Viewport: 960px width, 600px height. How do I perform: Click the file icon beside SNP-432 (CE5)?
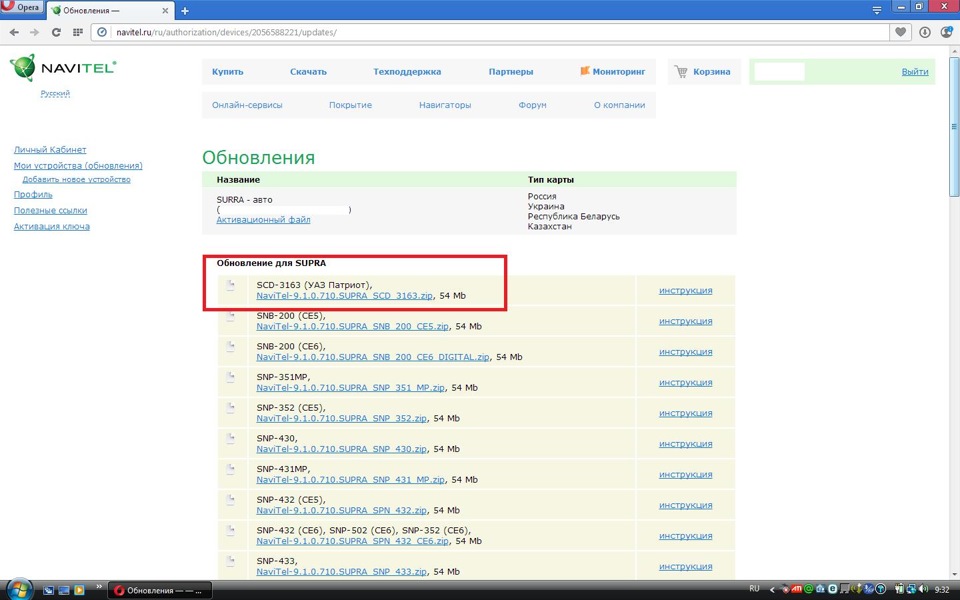pos(230,500)
